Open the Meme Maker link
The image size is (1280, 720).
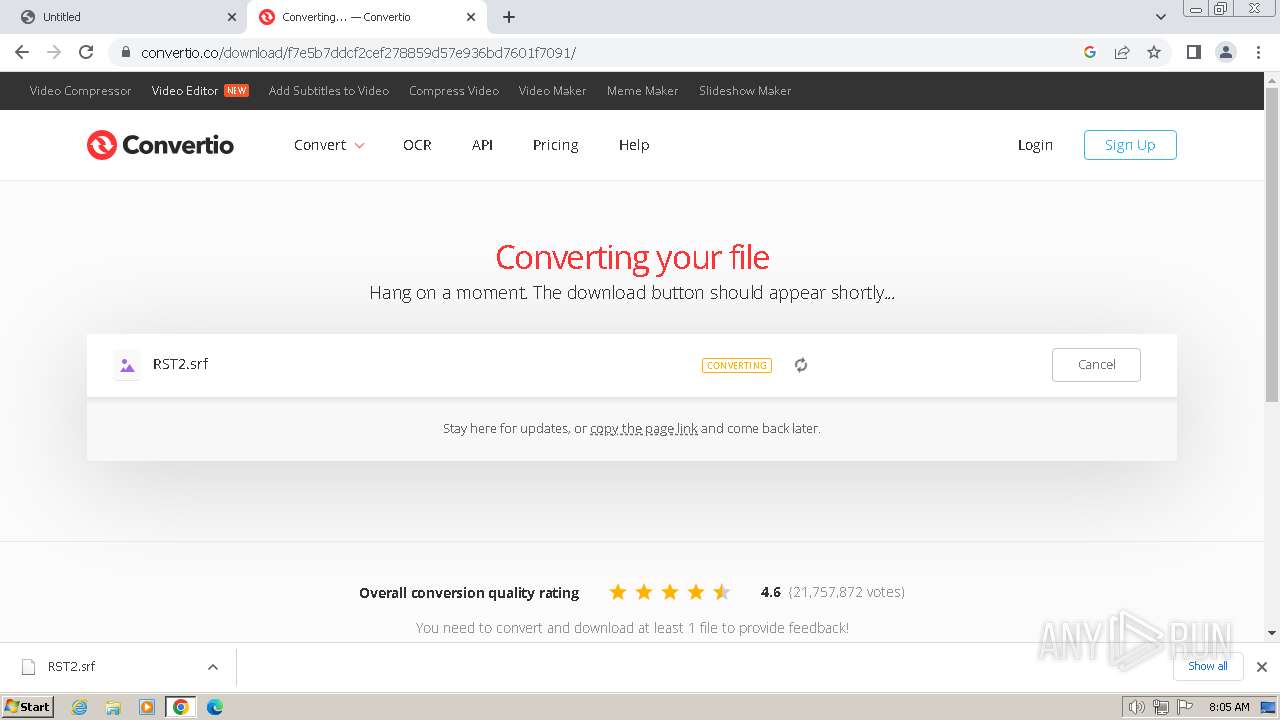642,91
